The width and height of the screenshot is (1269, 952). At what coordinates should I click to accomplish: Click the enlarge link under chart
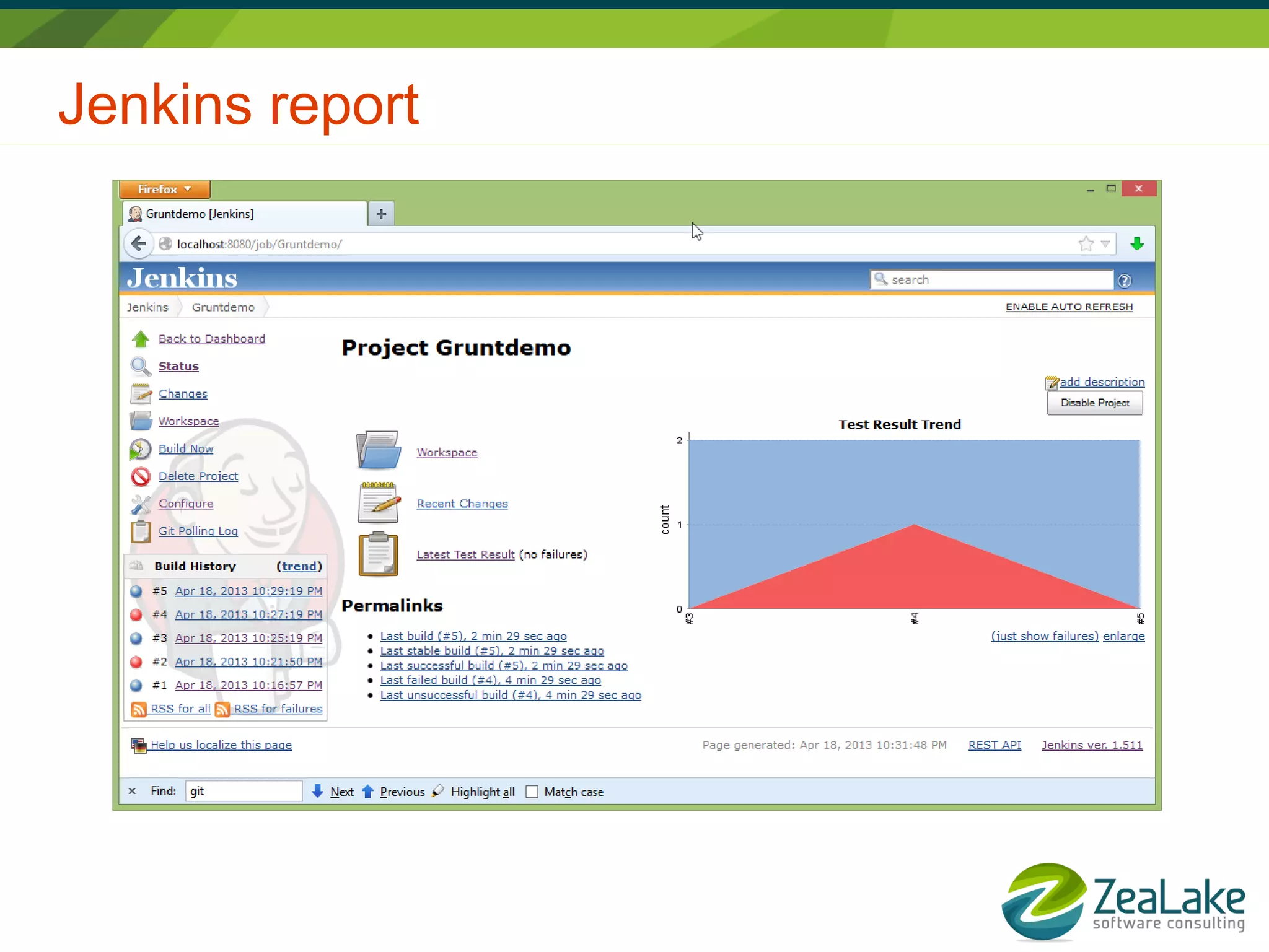(1123, 636)
